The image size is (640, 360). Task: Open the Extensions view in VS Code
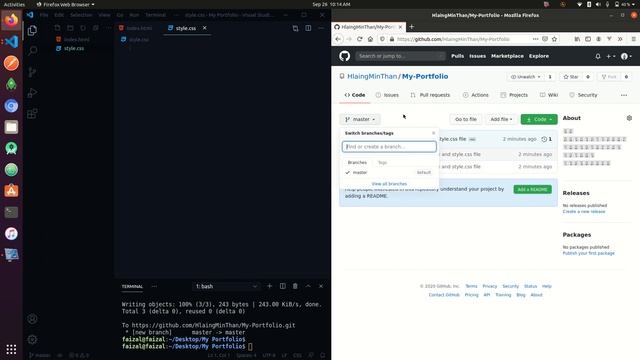(x=32, y=114)
